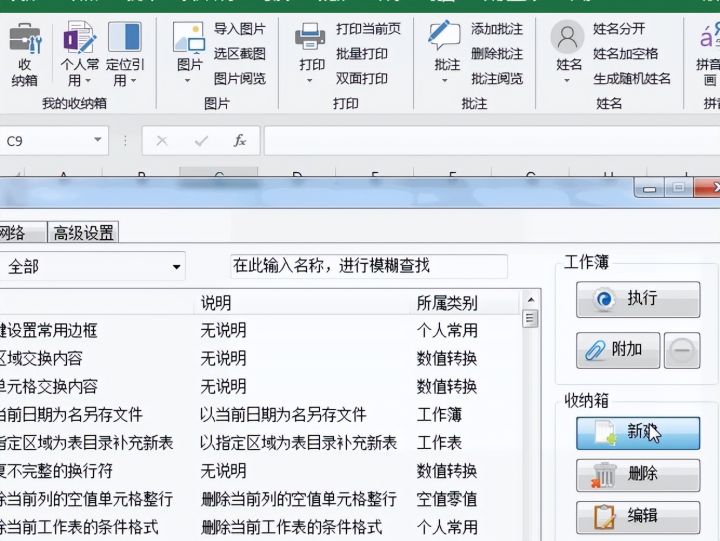Select the 以当前日期为名另存文件 description row
The image size is (720, 541).
pos(283,415)
